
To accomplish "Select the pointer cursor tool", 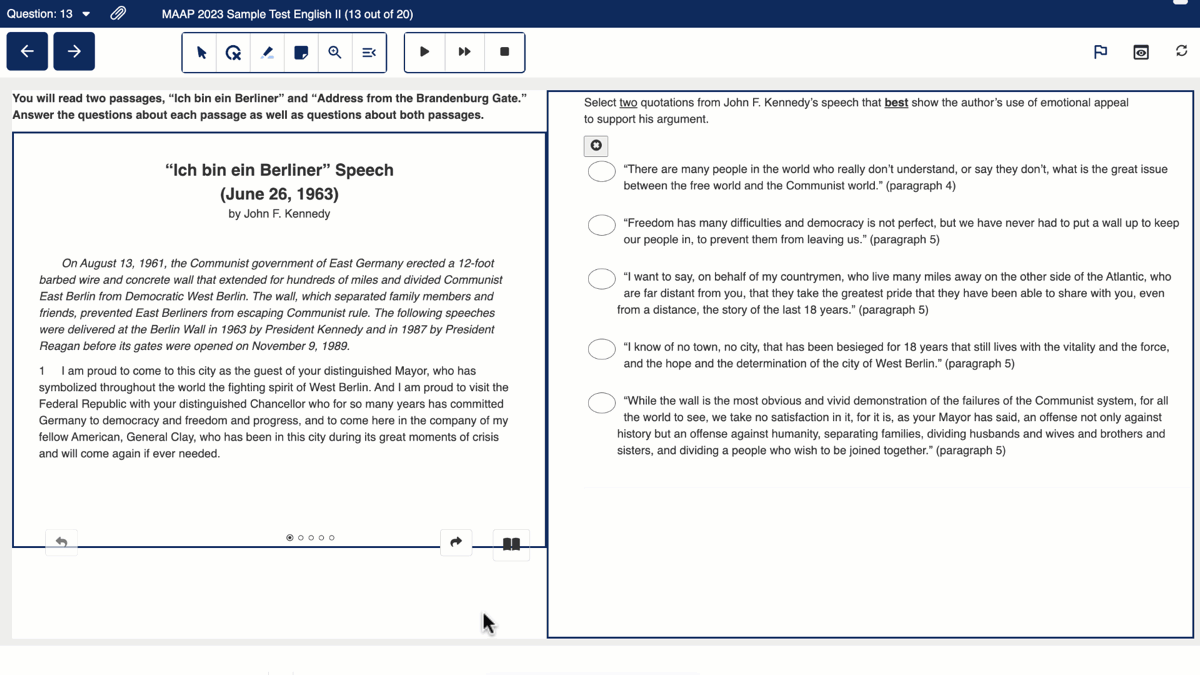I will coord(201,52).
